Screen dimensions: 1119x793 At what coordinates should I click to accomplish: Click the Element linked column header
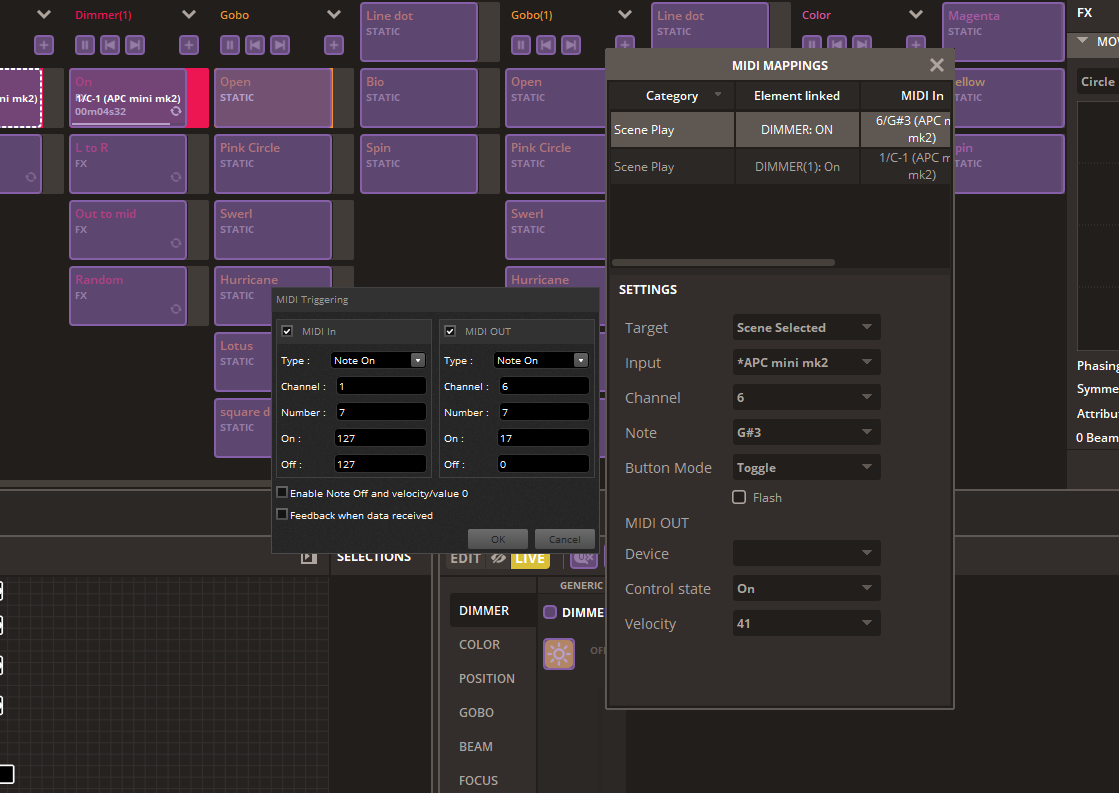coord(797,96)
